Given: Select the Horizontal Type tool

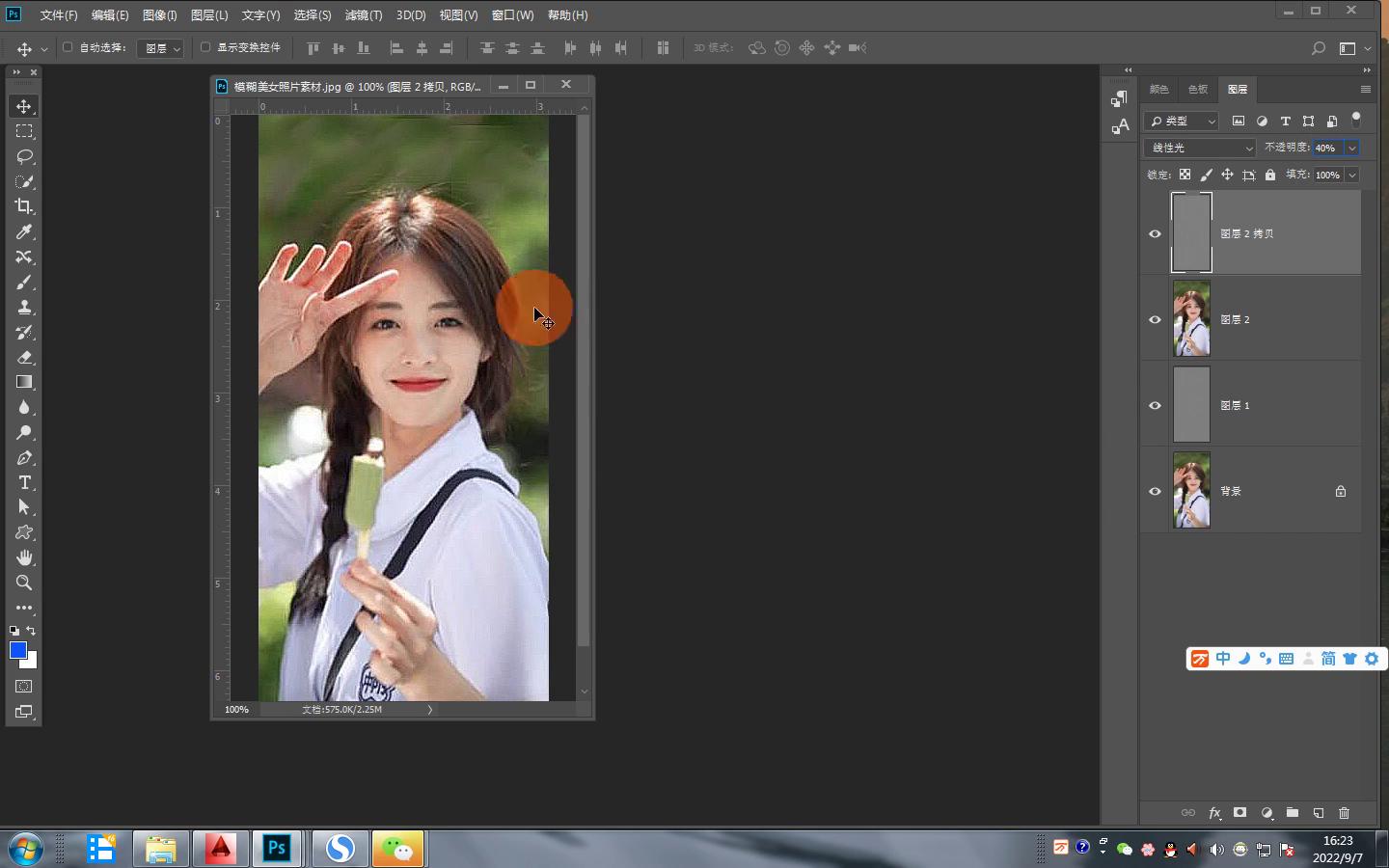Looking at the screenshot, I should click(x=24, y=482).
